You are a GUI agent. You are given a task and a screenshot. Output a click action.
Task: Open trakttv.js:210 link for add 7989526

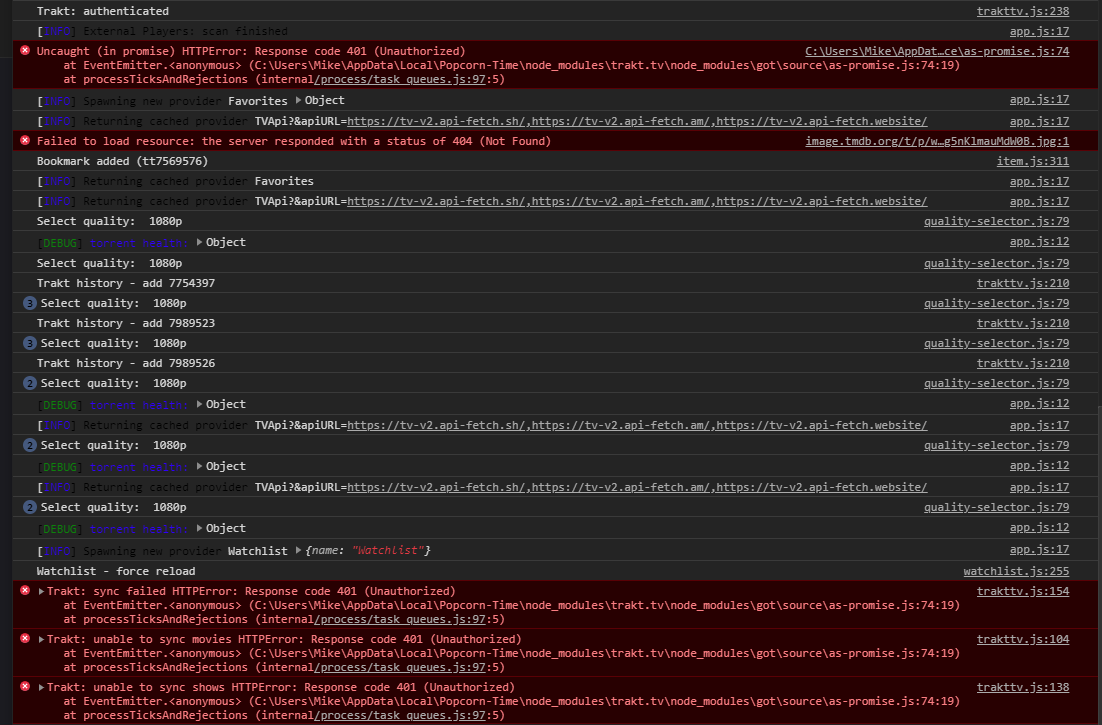[1023, 363]
